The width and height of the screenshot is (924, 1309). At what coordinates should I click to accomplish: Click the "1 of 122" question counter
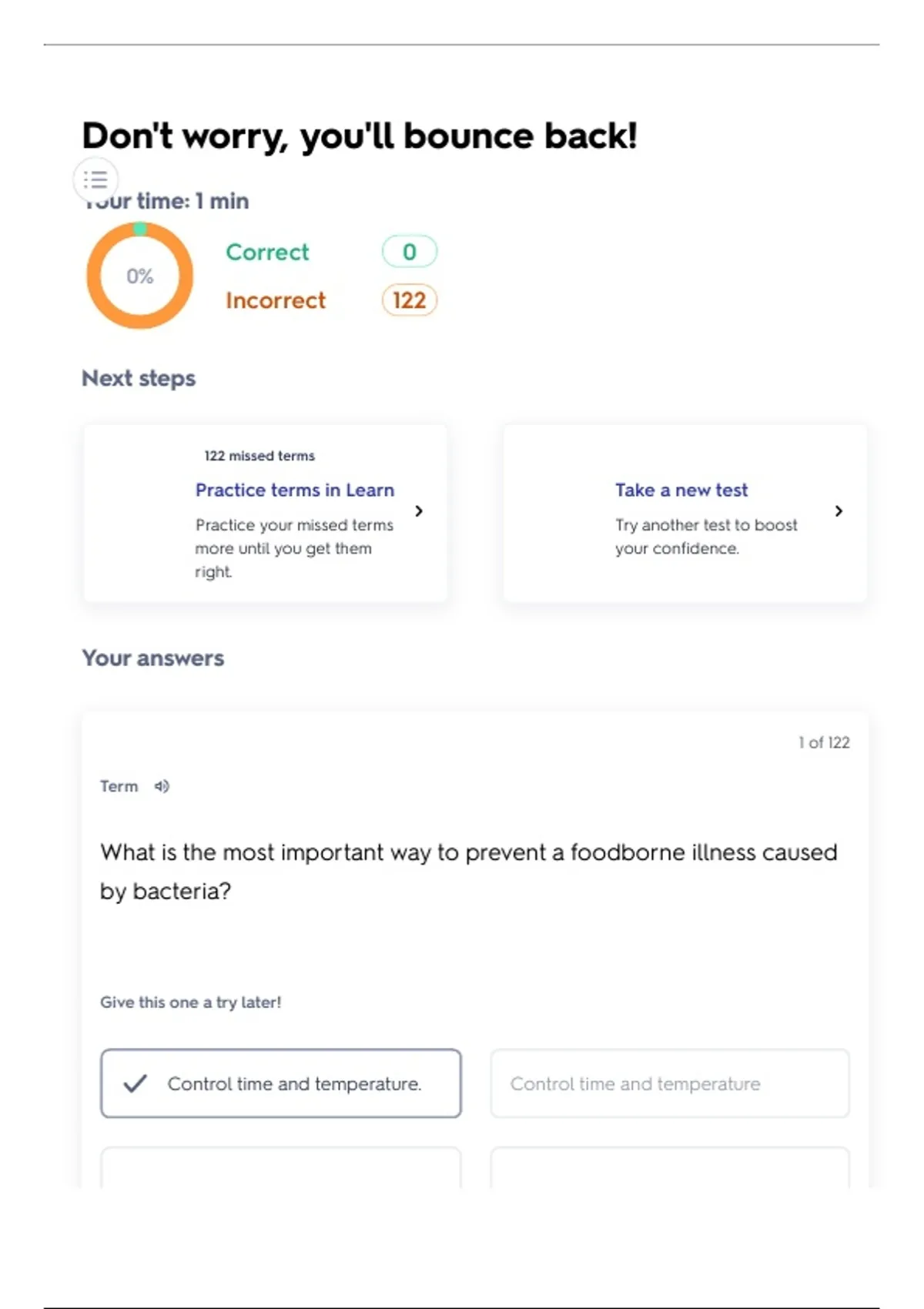[823, 742]
